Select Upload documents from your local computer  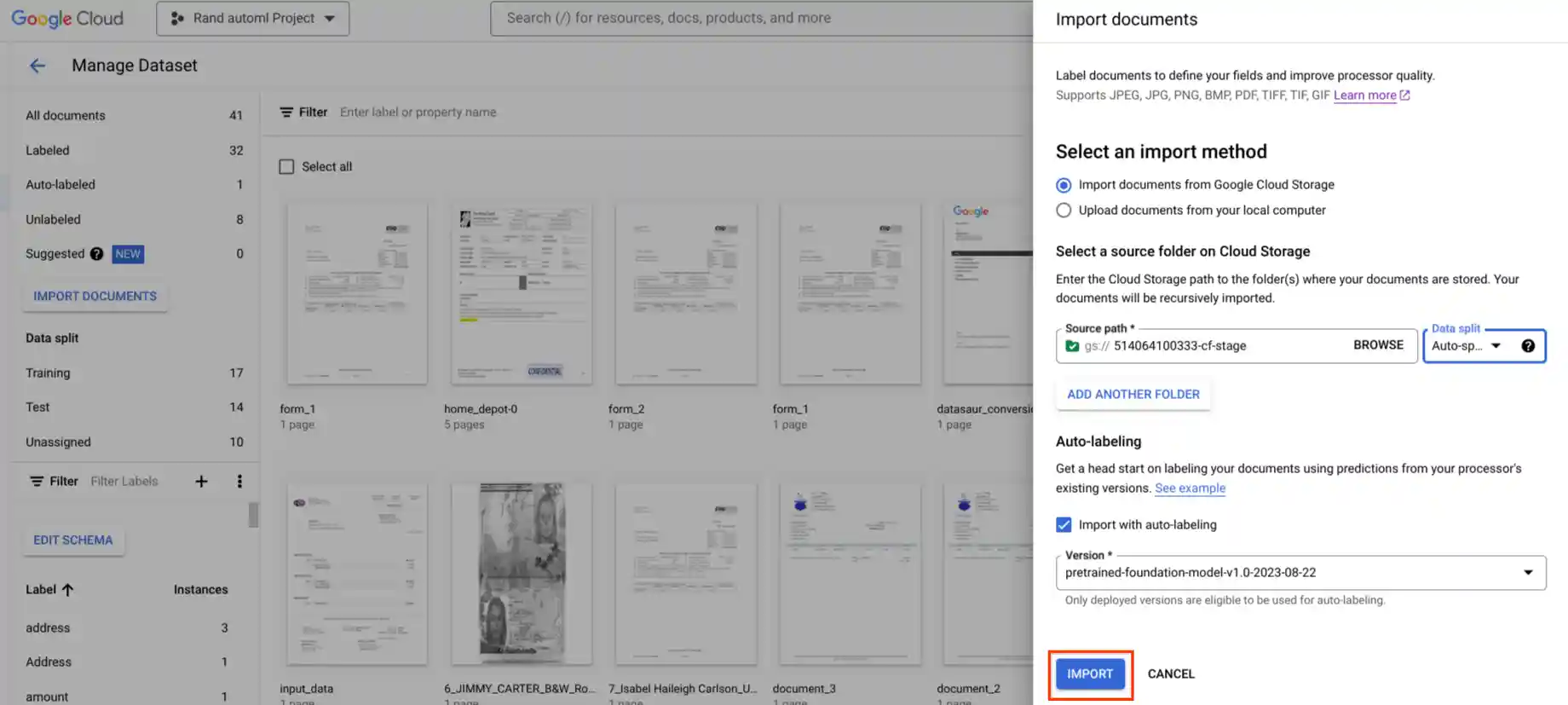(1064, 211)
